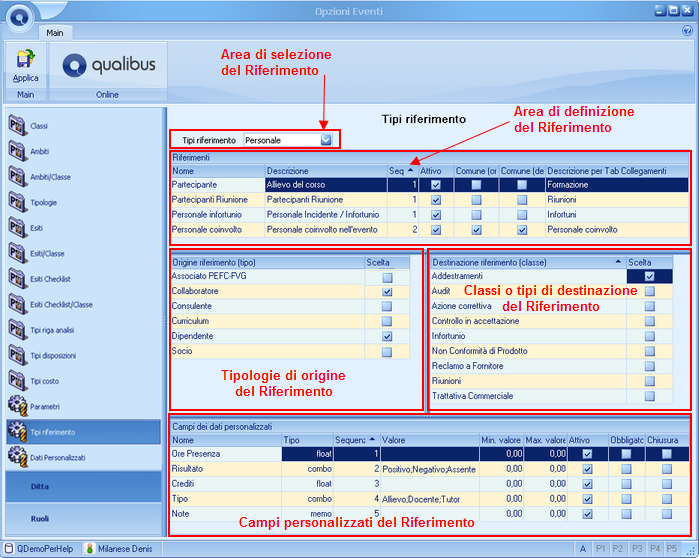This screenshot has height=558, width=699.
Task: Switch to the Main ribbon tab
Action: coord(55,33)
